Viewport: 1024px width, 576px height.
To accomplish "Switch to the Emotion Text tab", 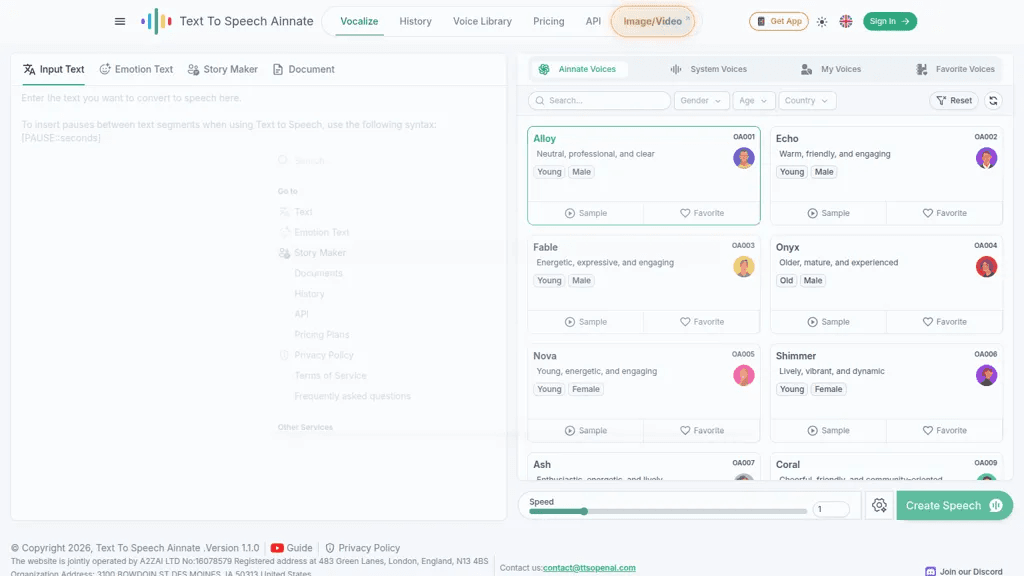I will click(136, 69).
